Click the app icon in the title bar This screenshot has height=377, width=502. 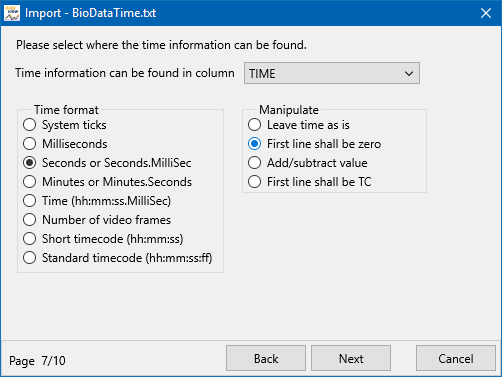[12, 13]
